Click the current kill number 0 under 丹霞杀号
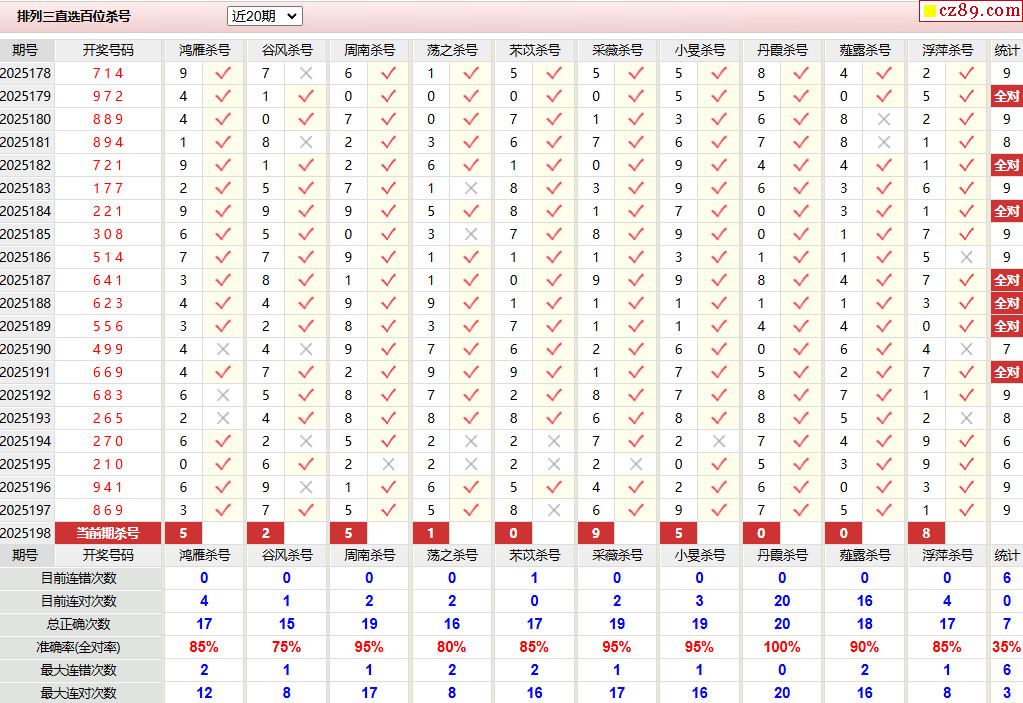The width and height of the screenshot is (1023, 703). tap(761, 533)
